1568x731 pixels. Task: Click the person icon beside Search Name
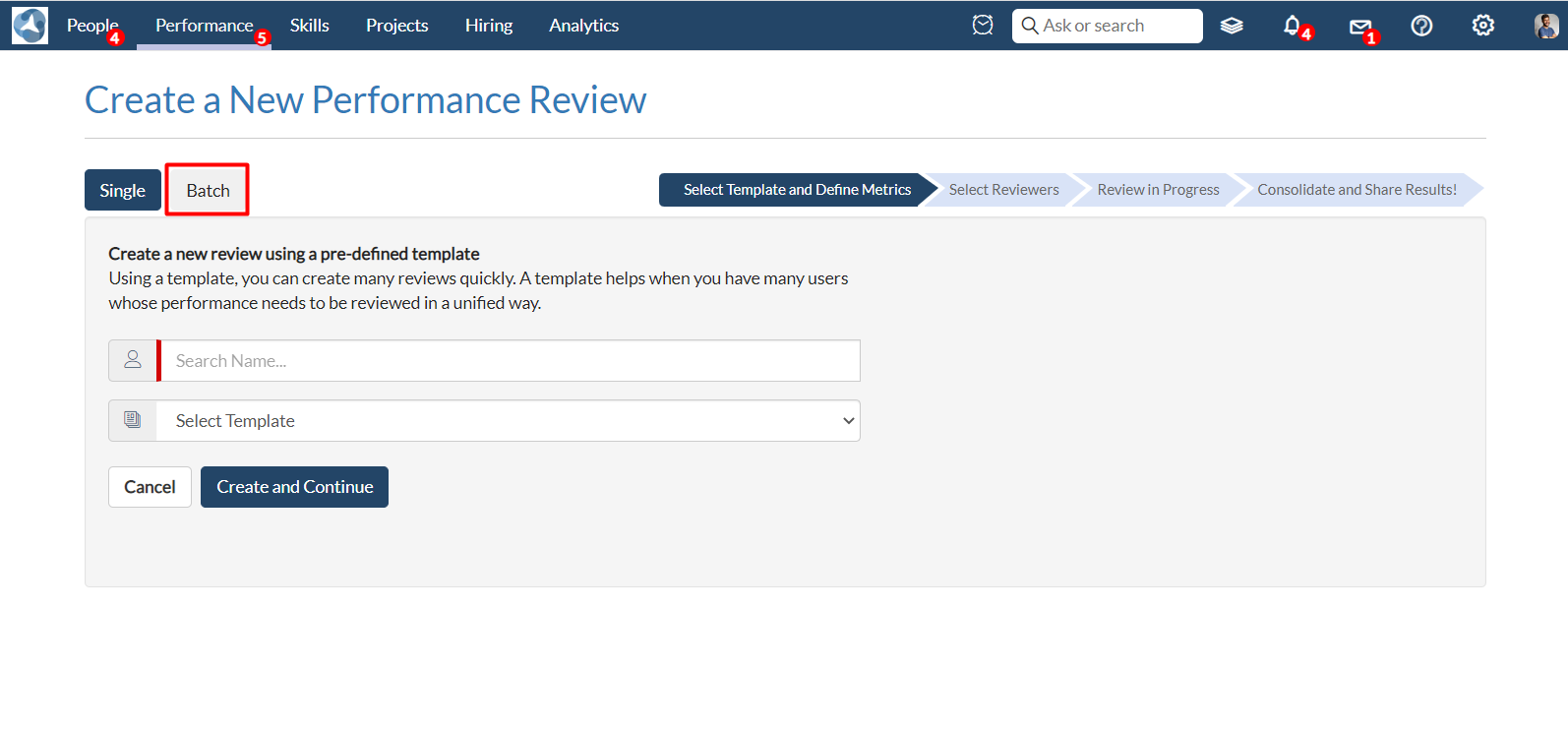[x=133, y=360]
